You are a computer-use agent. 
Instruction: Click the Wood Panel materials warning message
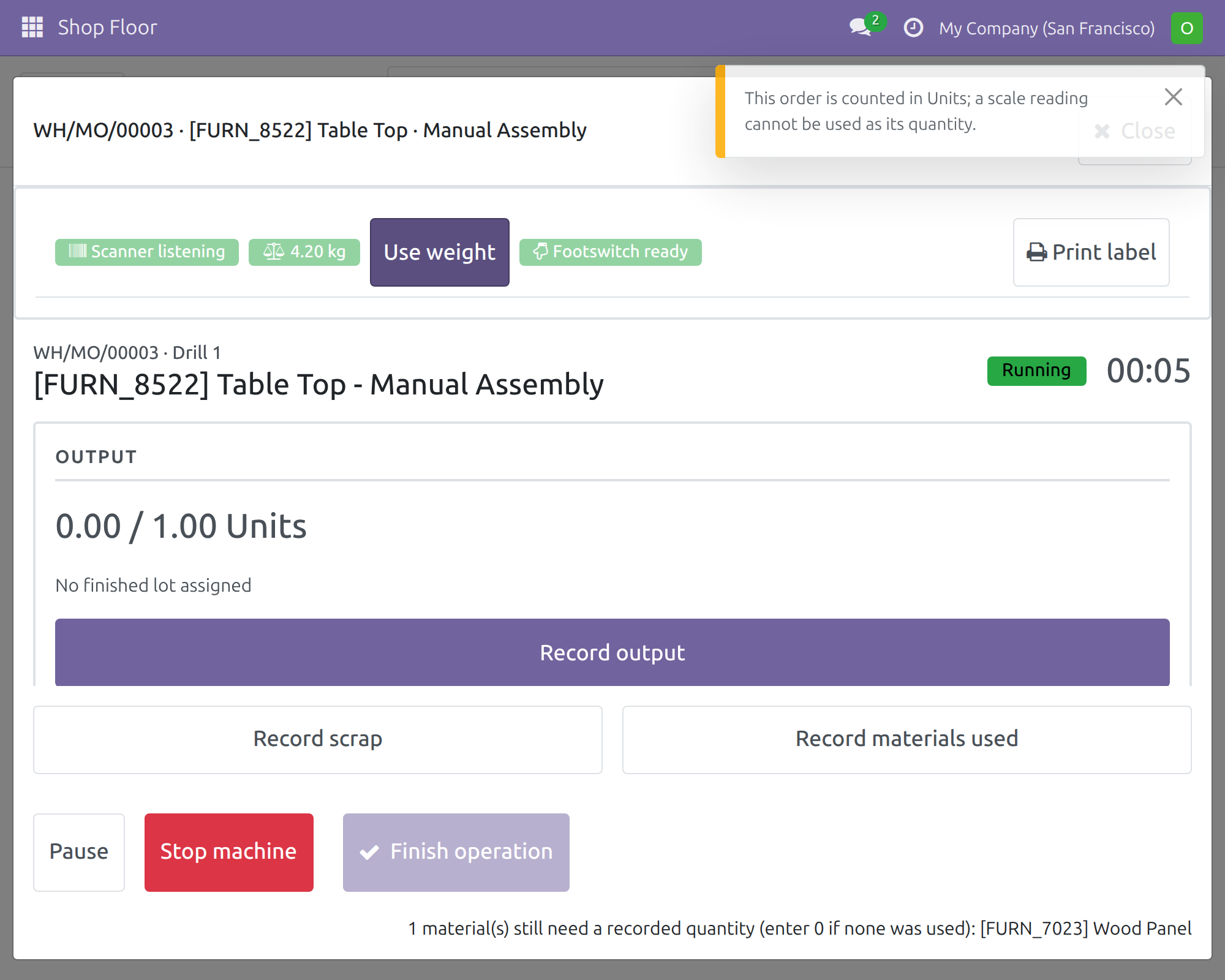point(800,929)
